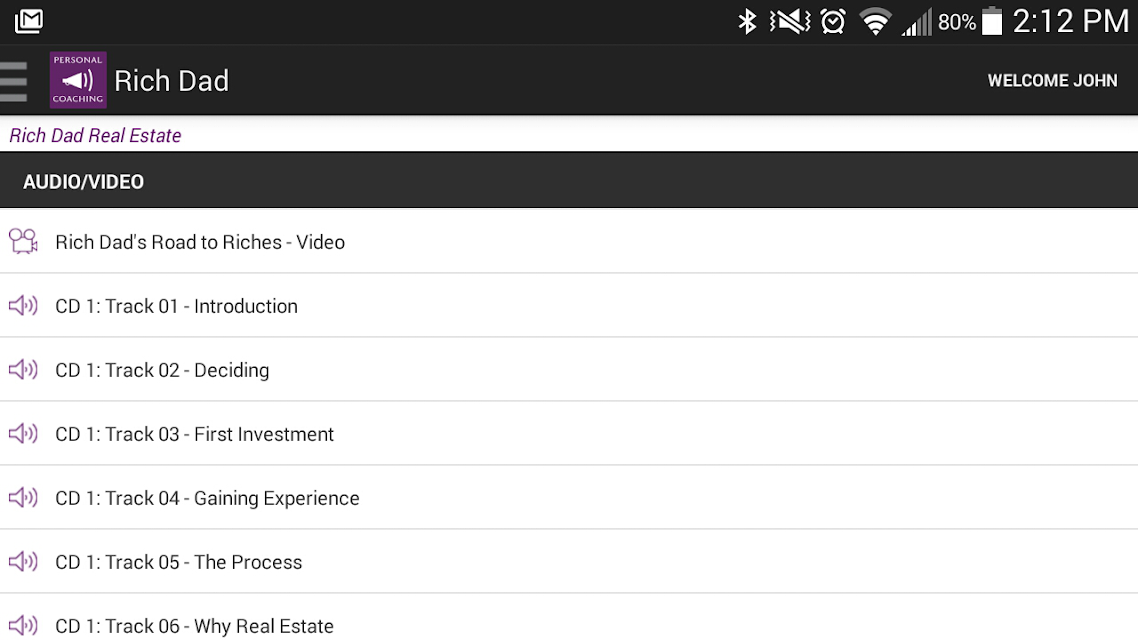This screenshot has height=640, width=1138.
Task: Play CD 1: Track 02 - Deciding
Action: pos(569,369)
